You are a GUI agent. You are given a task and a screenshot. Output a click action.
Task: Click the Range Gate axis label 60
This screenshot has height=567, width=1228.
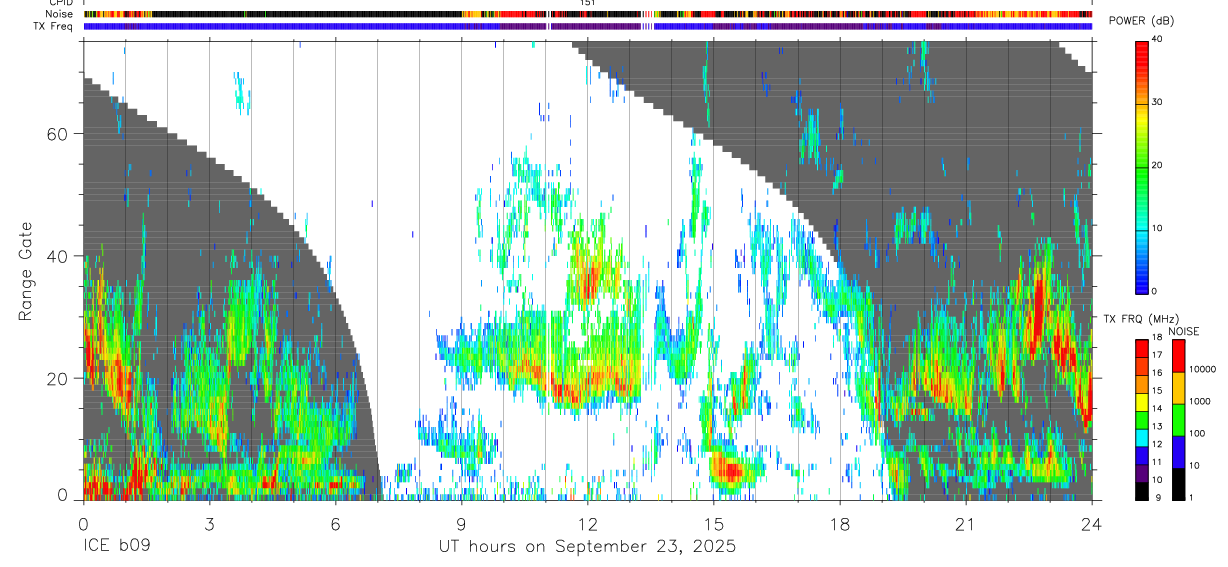click(58, 134)
